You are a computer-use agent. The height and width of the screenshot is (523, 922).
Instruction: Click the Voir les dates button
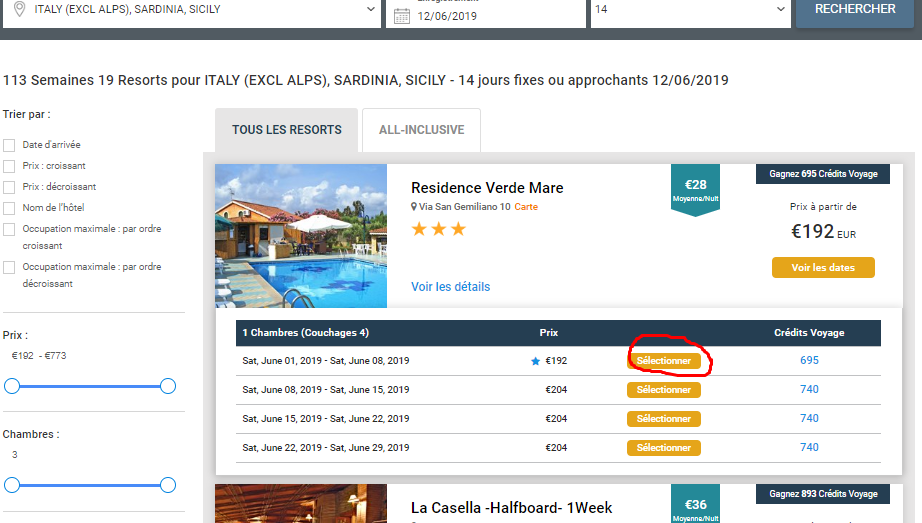(x=823, y=268)
